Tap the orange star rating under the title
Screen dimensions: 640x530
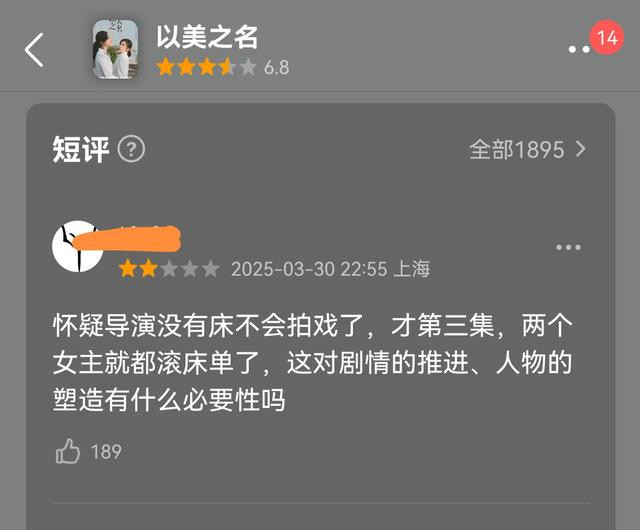tap(207, 67)
